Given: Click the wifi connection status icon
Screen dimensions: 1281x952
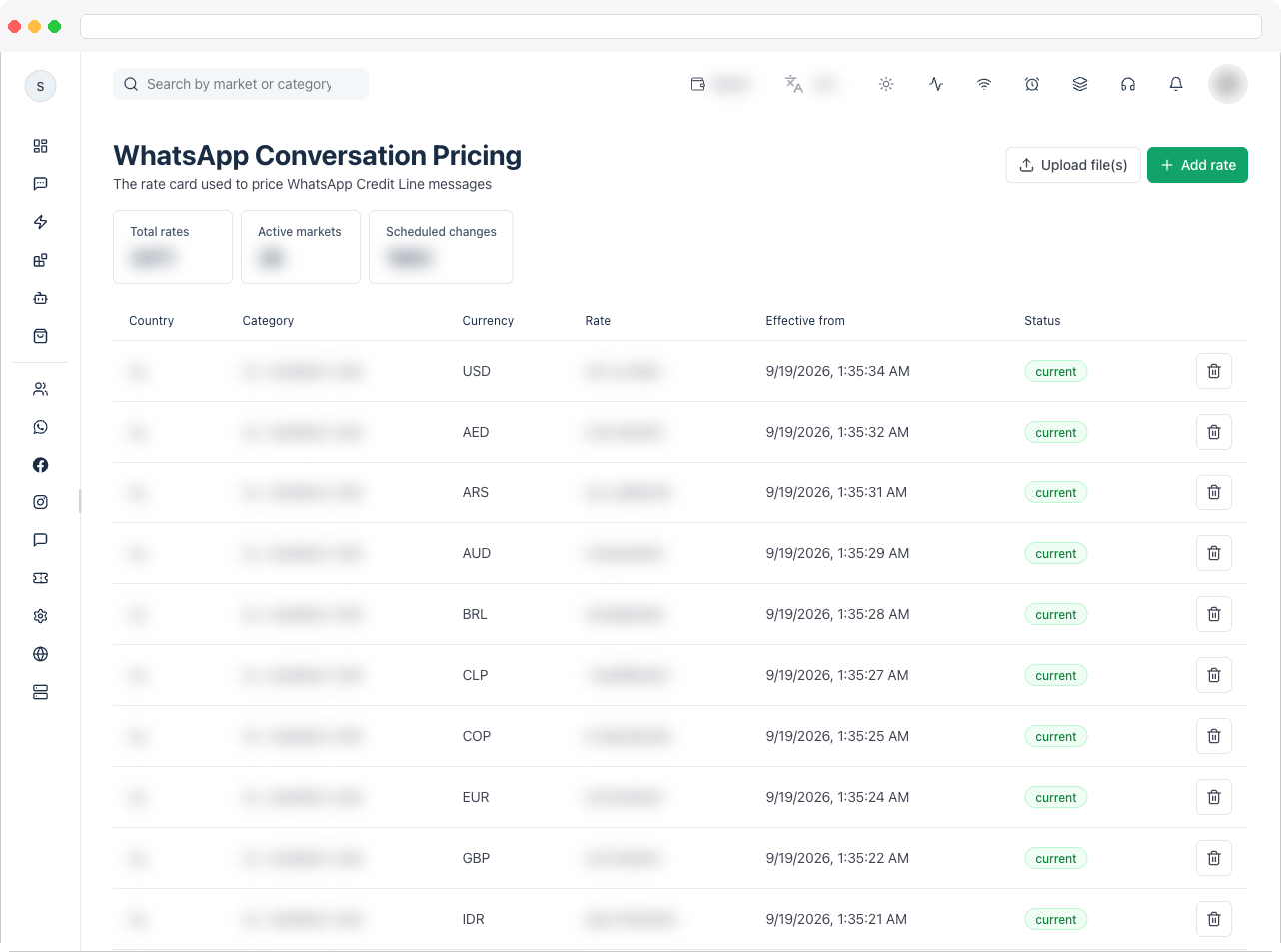Looking at the screenshot, I should 984,84.
